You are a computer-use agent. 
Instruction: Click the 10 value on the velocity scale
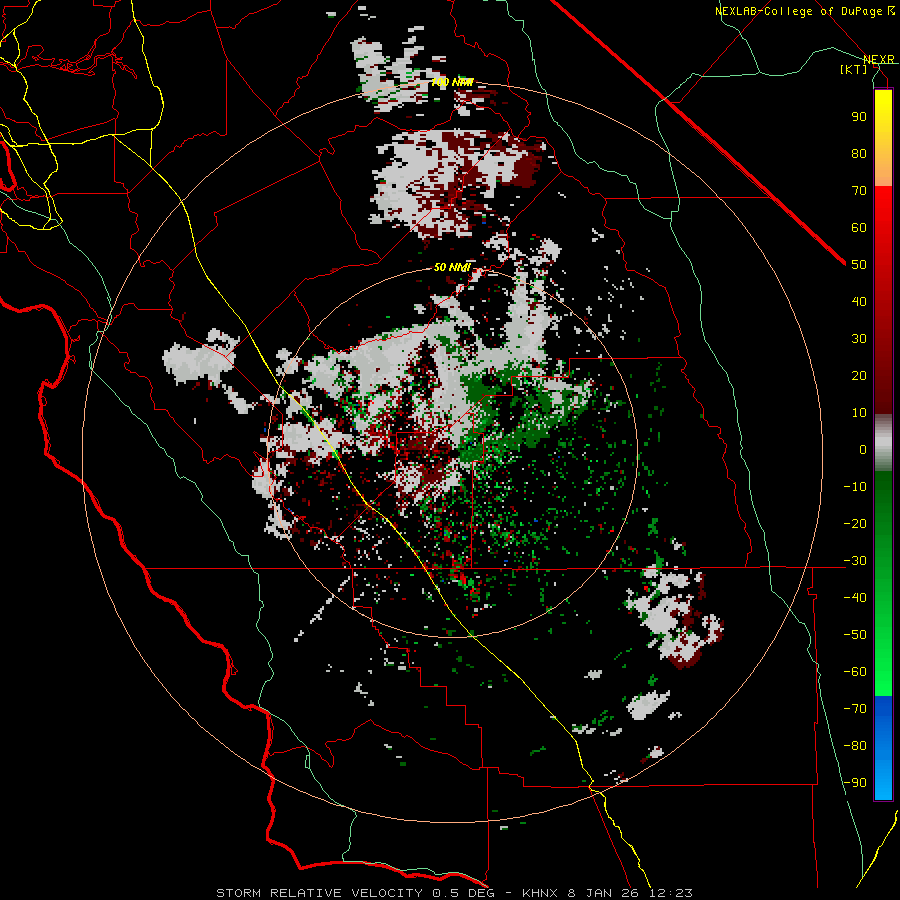(x=859, y=413)
